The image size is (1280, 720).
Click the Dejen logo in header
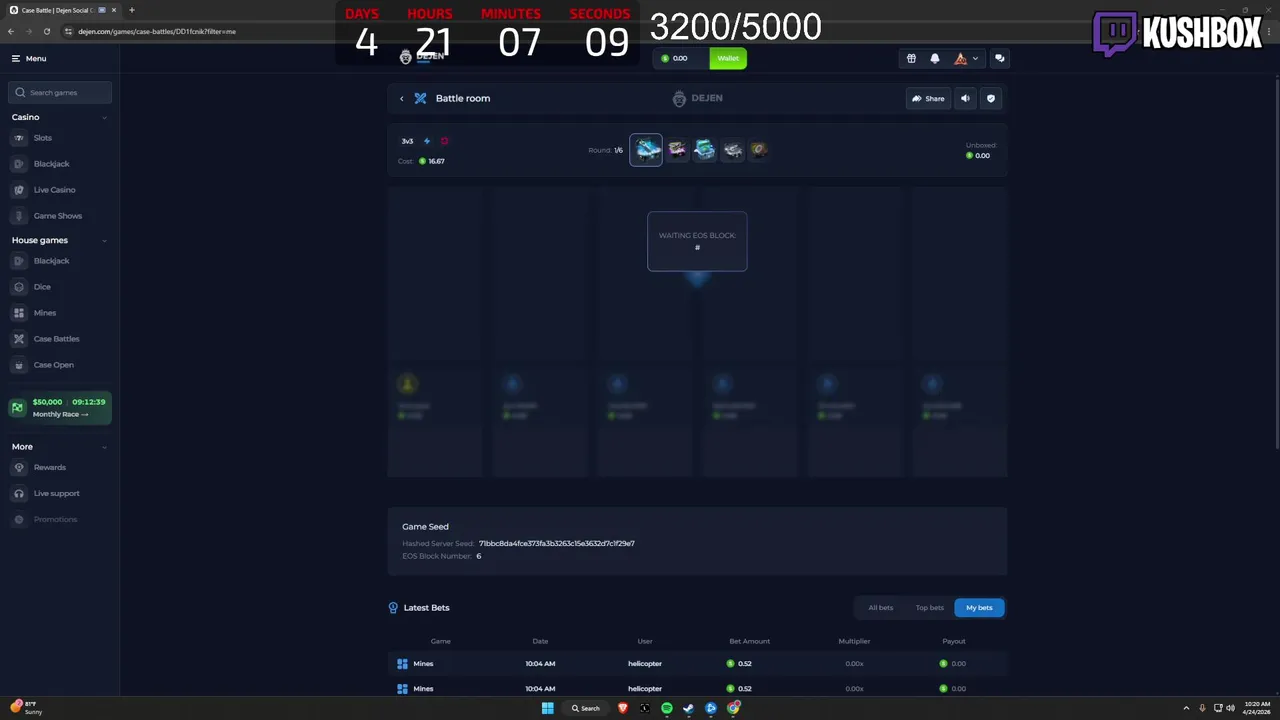click(422, 57)
